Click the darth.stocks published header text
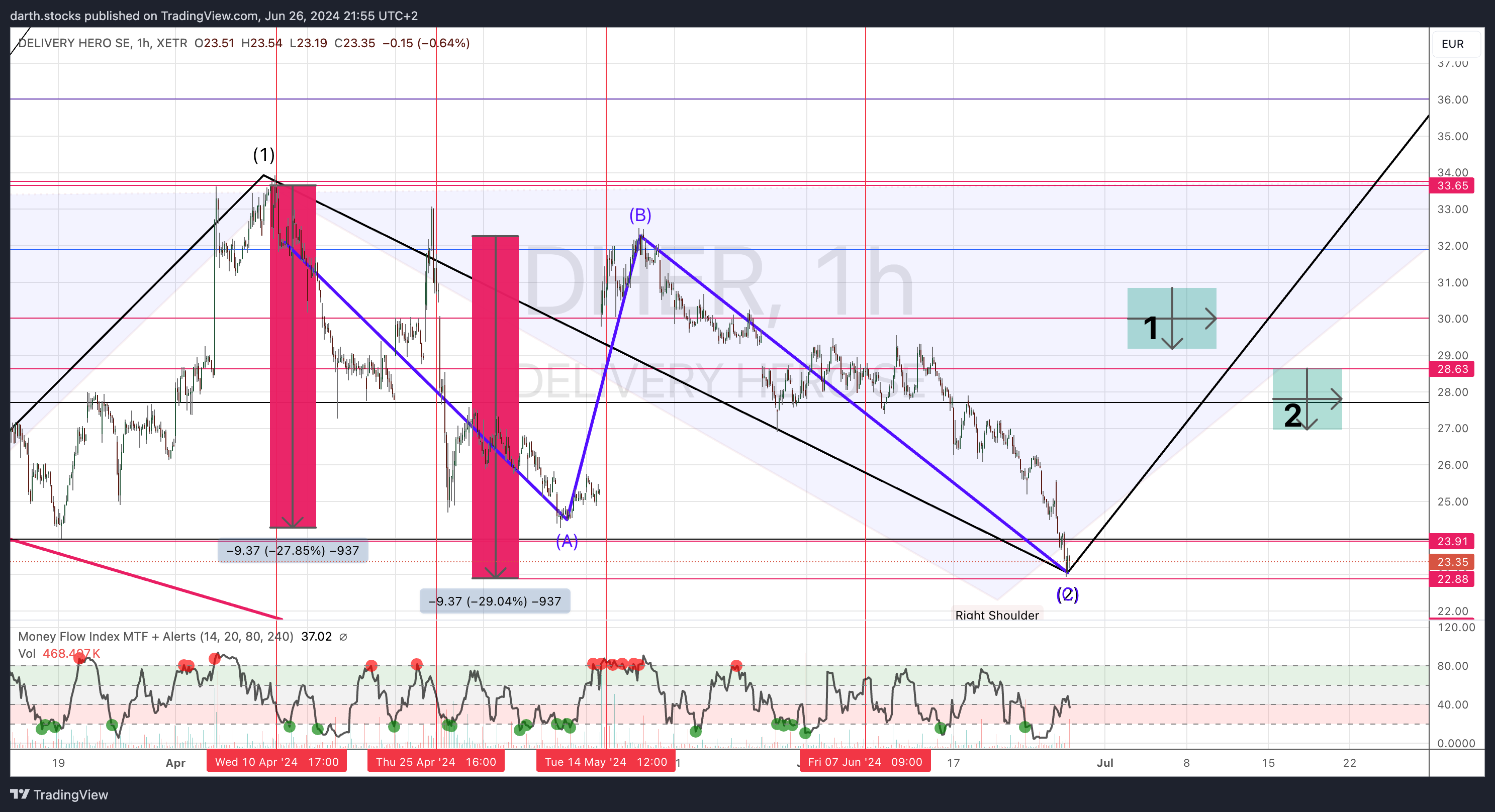 pyautogui.click(x=214, y=16)
